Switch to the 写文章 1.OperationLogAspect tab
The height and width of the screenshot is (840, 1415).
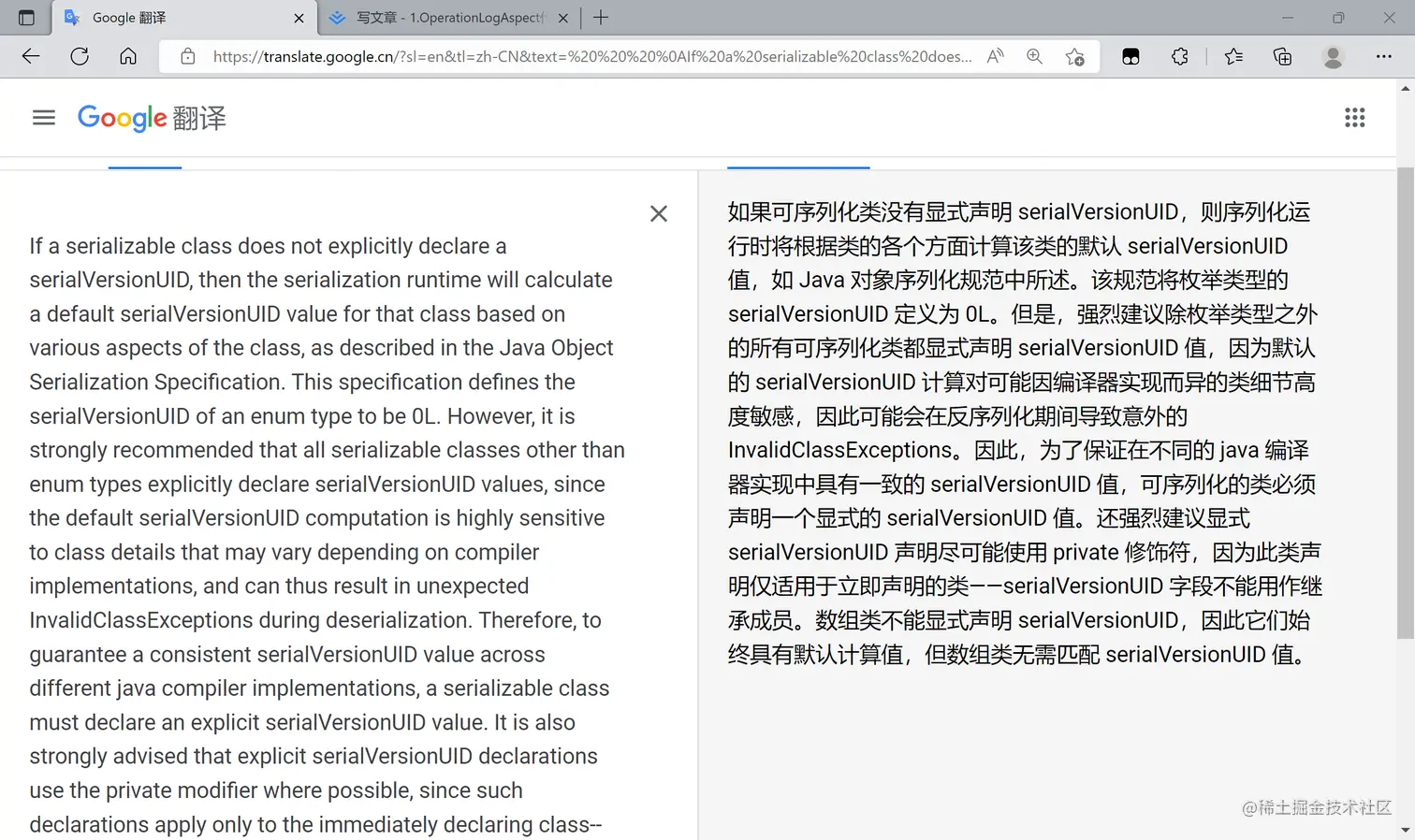coord(448,18)
